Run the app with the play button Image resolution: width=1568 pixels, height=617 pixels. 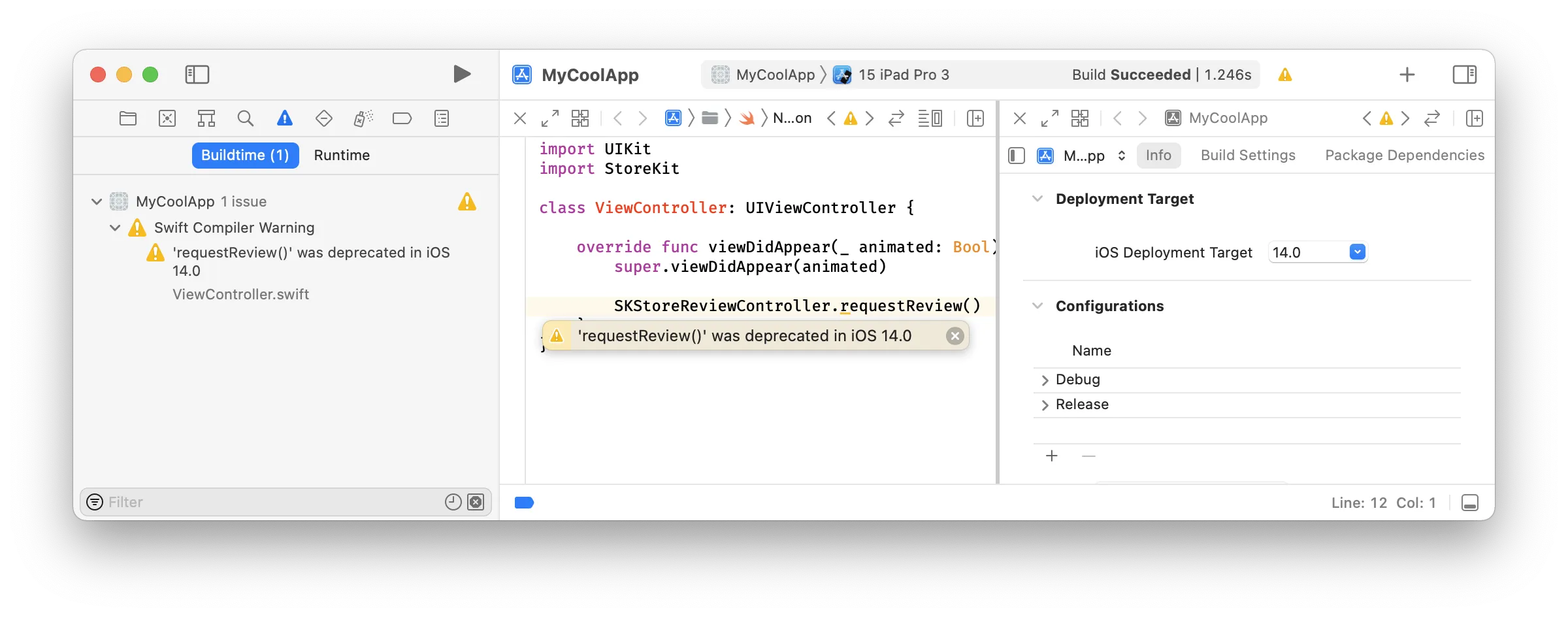pyautogui.click(x=462, y=74)
